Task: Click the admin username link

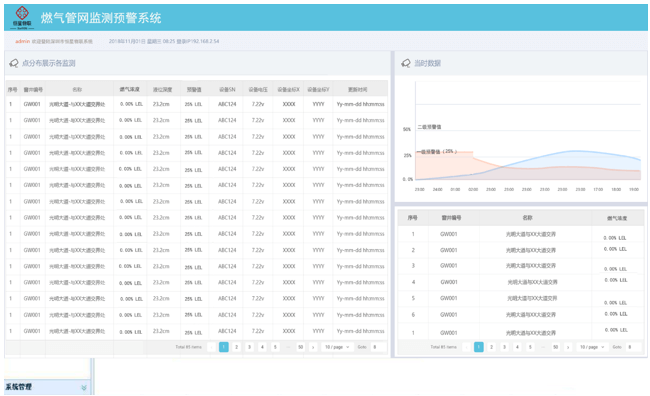Action: (22, 41)
